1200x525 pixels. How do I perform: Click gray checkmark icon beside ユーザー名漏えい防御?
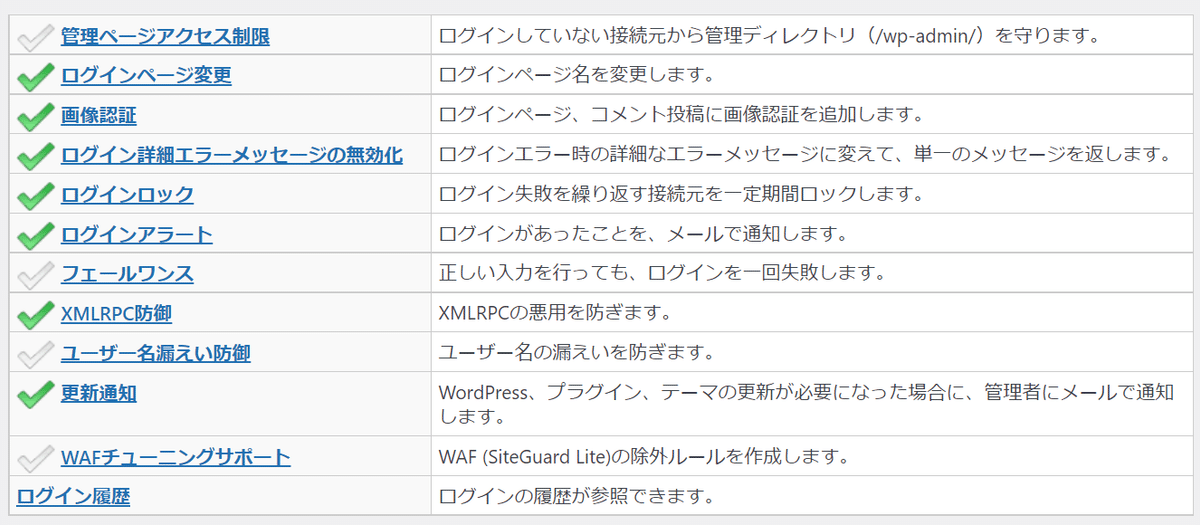point(35,354)
